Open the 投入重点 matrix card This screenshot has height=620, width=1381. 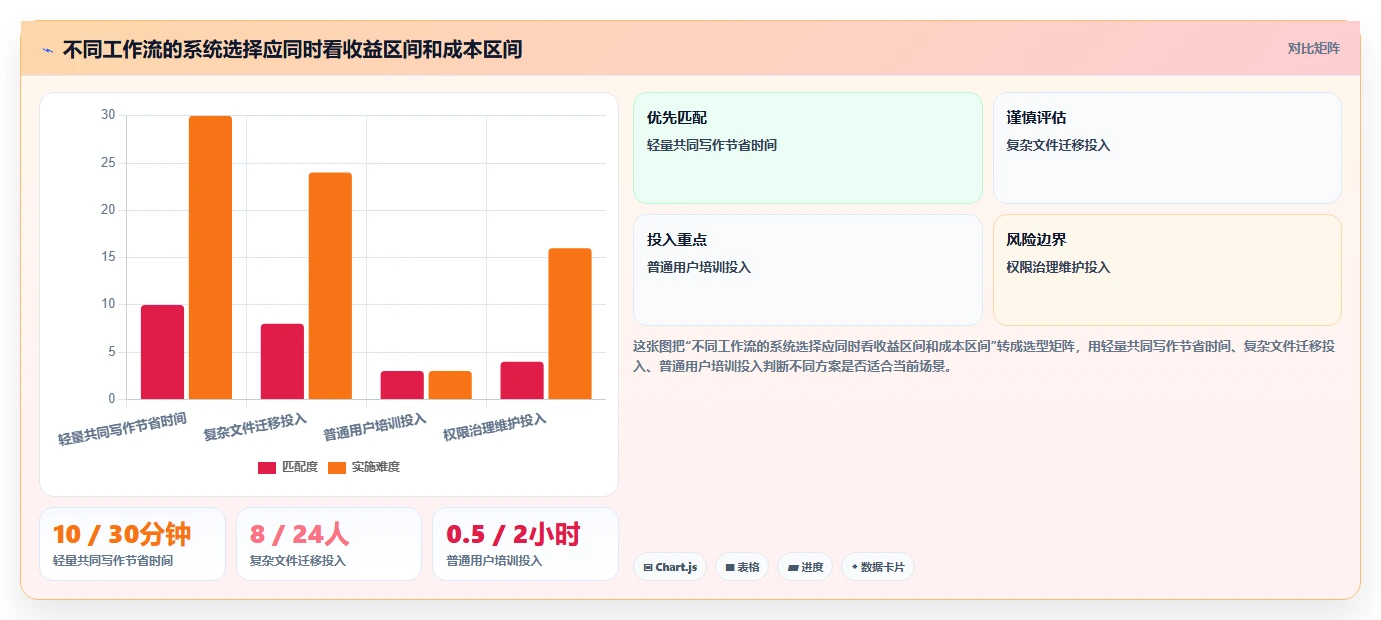point(808,270)
